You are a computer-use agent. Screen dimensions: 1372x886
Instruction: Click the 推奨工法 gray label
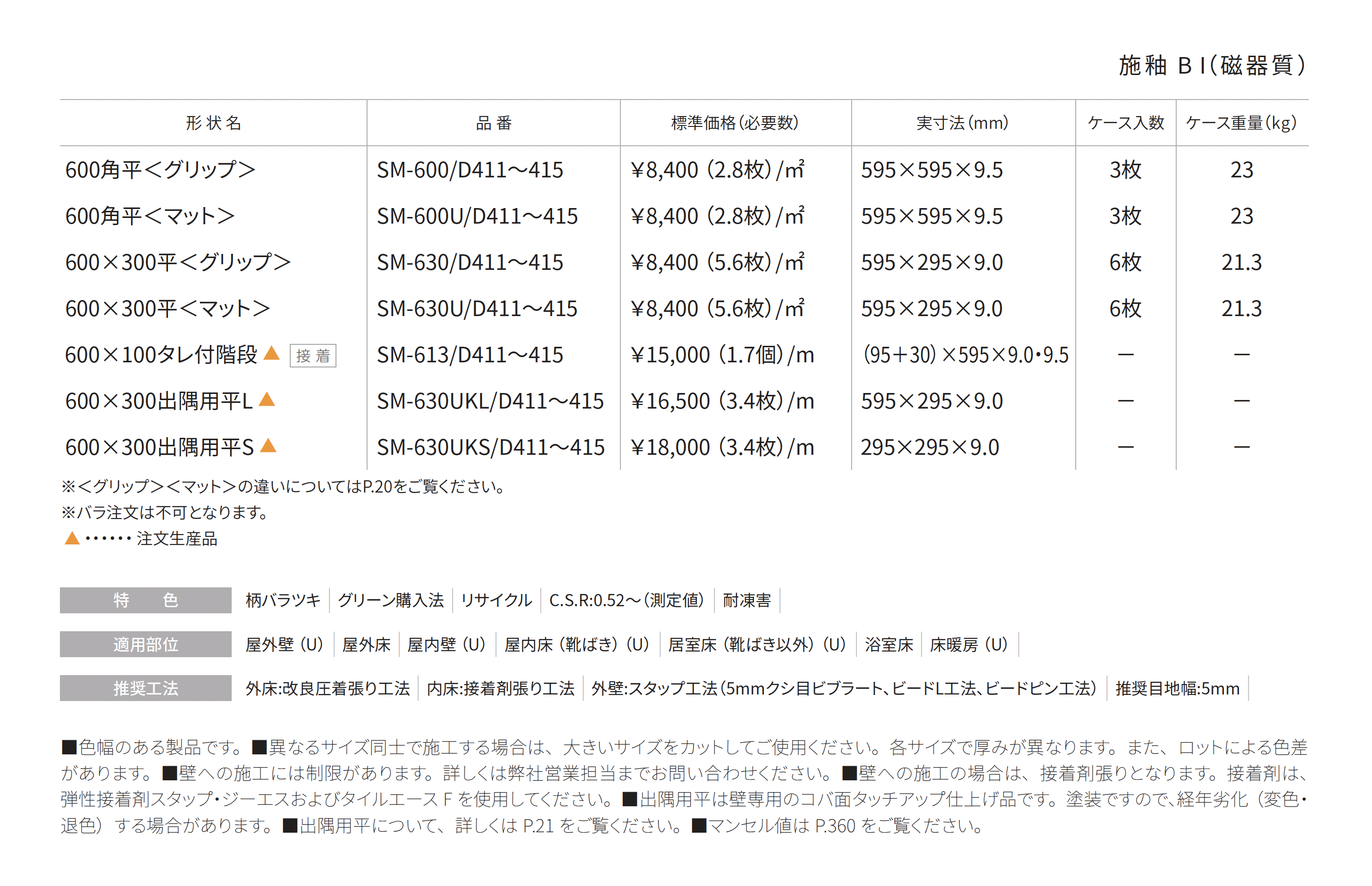pyautogui.click(x=145, y=688)
